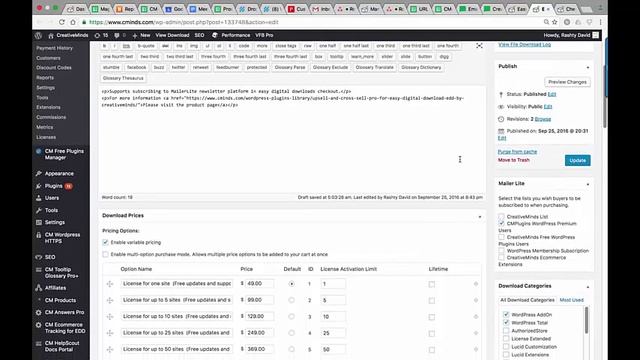Screen dimensions: 640x360
Task: Collapse the Download Categories panel
Action: pyautogui.click(x=588, y=287)
